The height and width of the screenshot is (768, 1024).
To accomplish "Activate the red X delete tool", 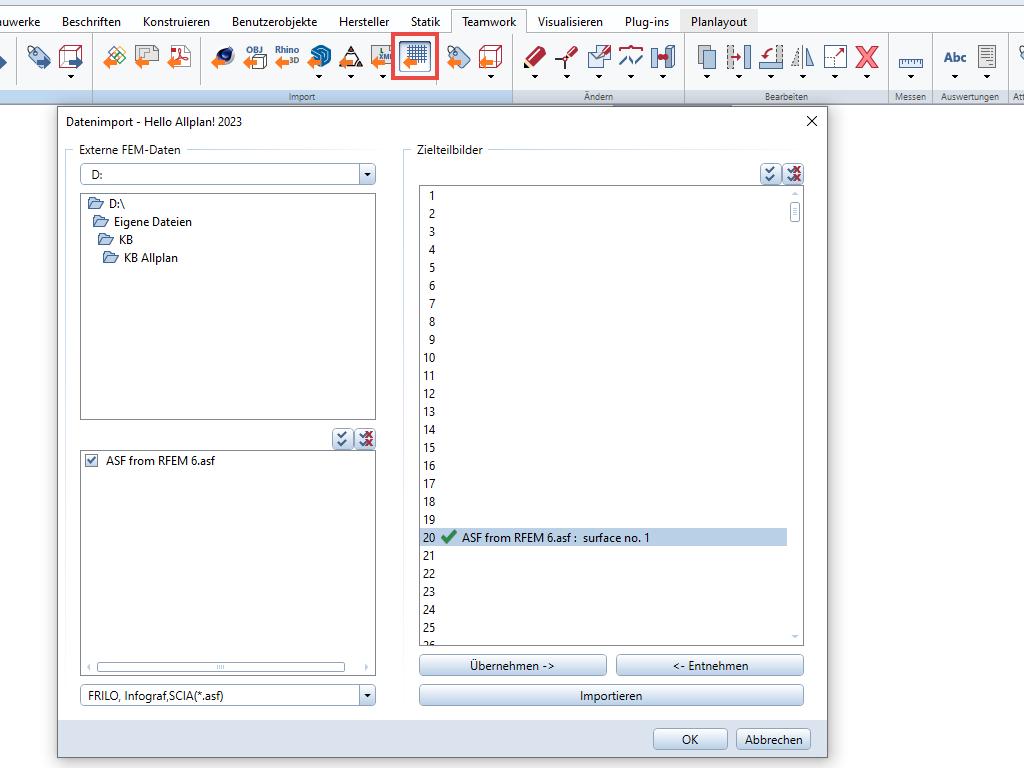I will coord(866,56).
